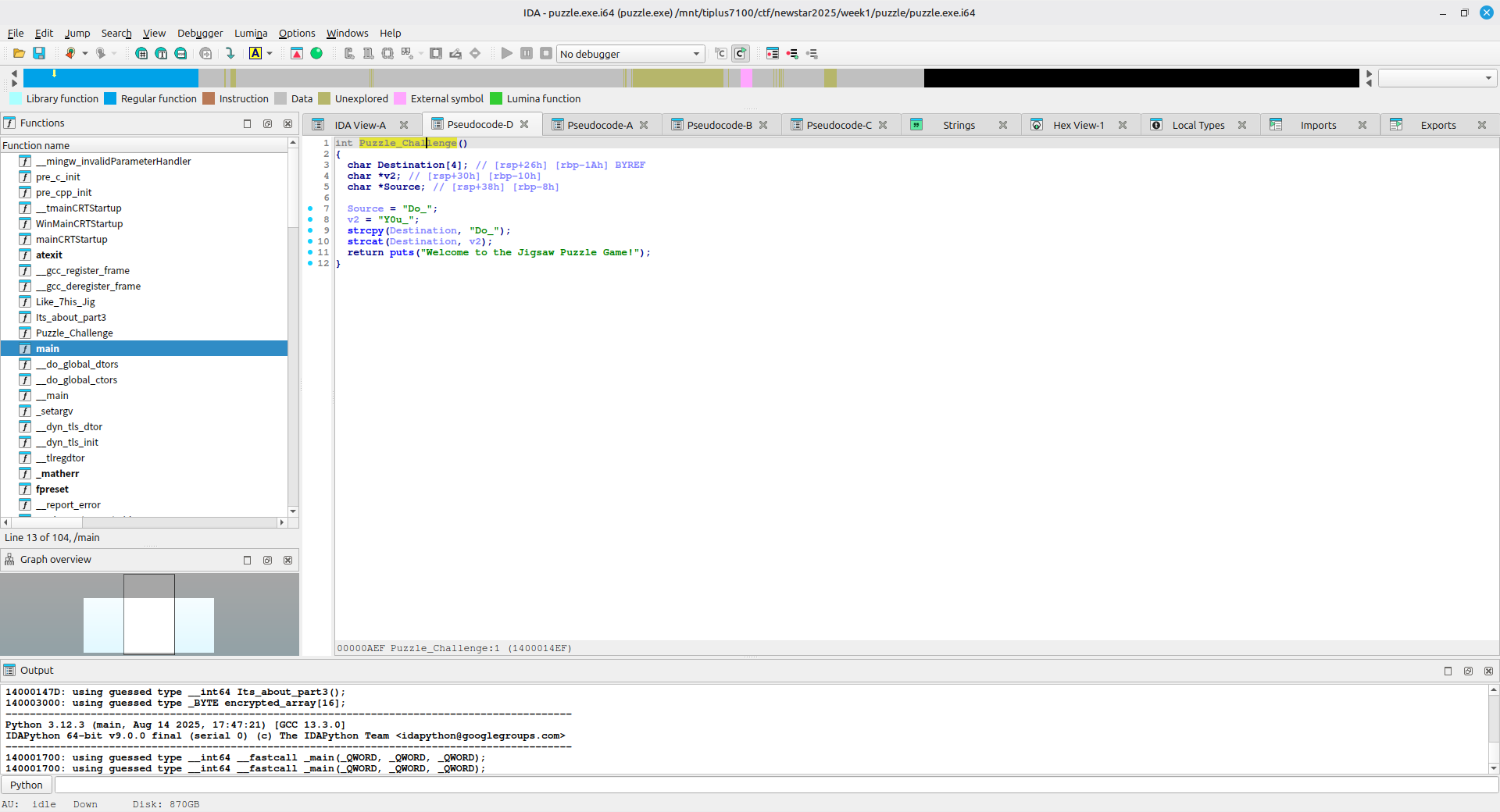This screenshot has width=1500, height=812.
Task: Click the yellow 'A' text toolbar icon
Action: point(255,53)
